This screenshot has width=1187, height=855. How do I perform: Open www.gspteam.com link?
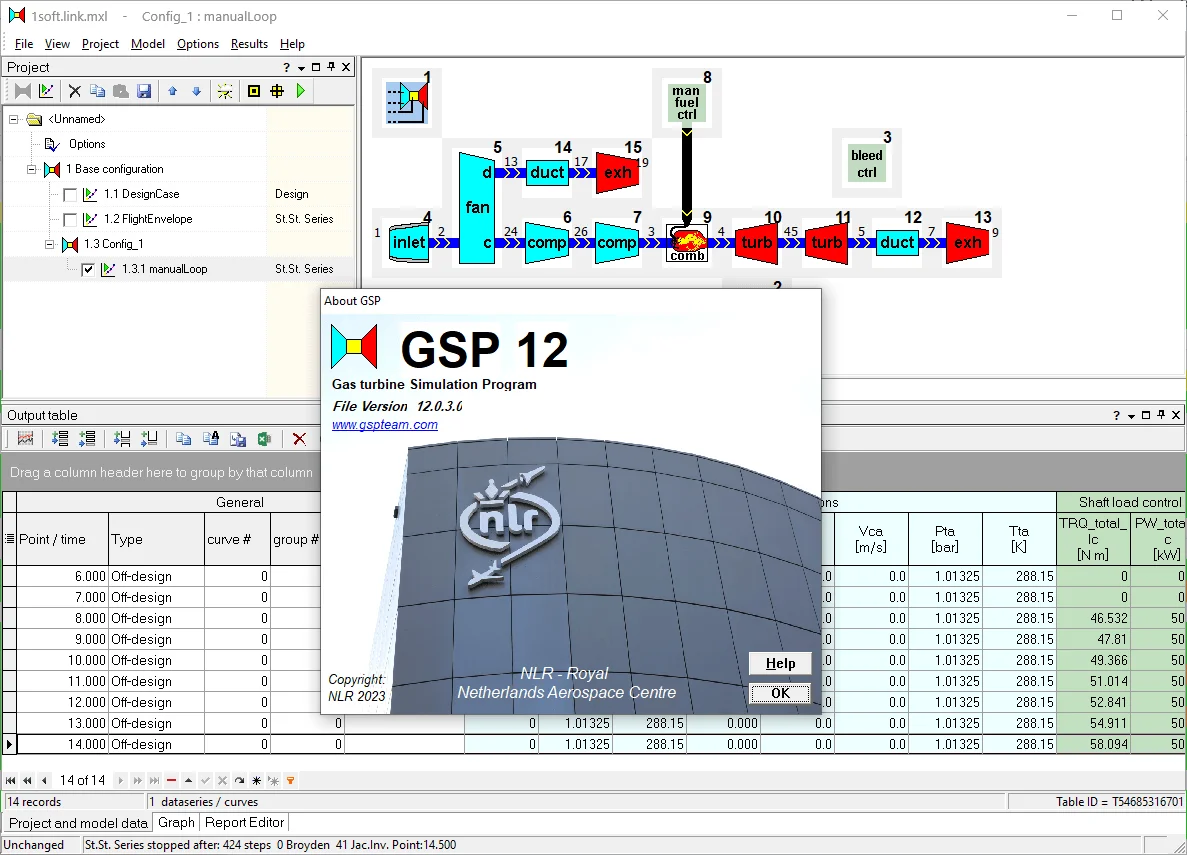click(385, 425)
